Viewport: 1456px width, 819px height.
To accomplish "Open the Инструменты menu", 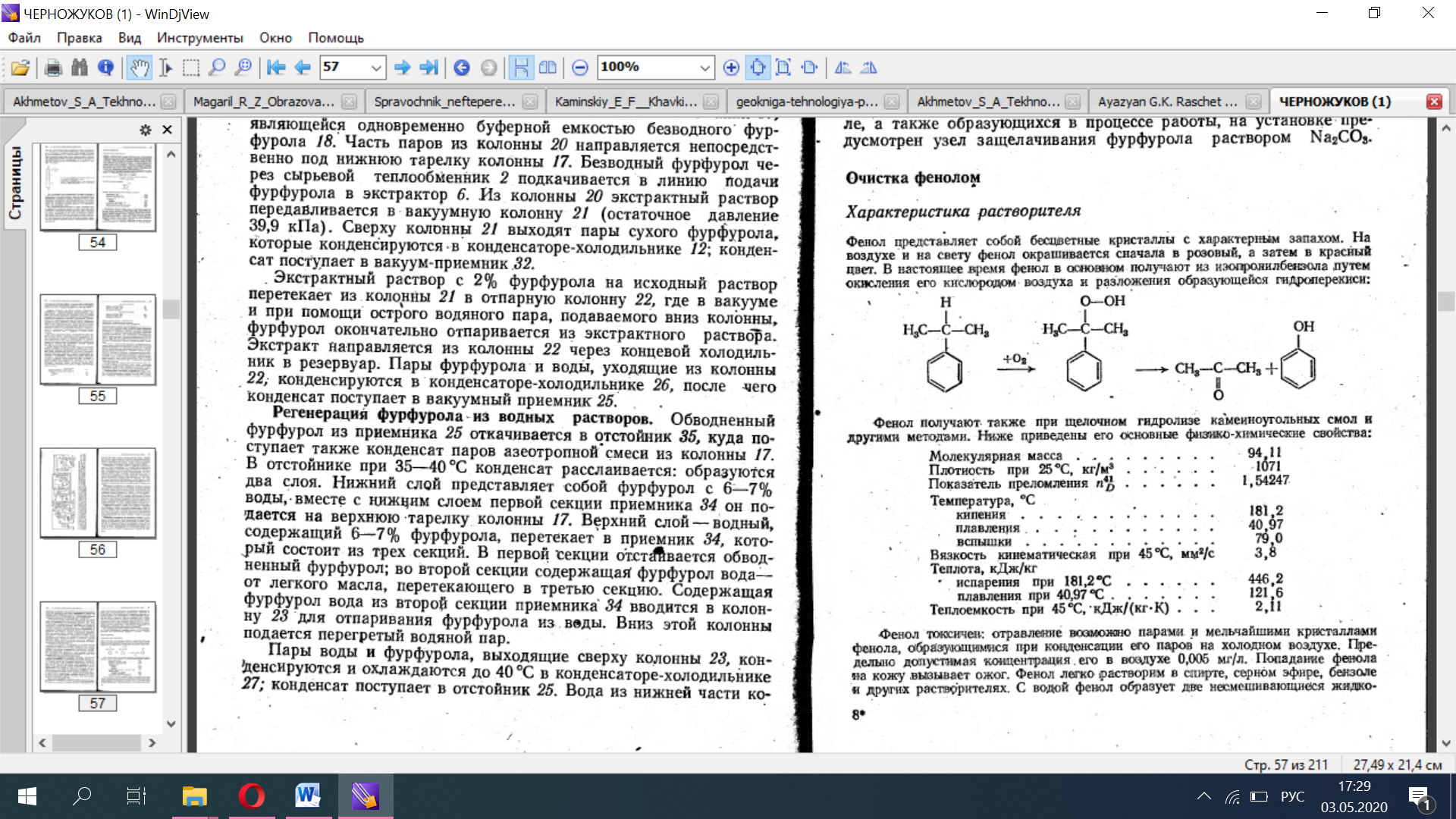I will (x=199, y=38).
